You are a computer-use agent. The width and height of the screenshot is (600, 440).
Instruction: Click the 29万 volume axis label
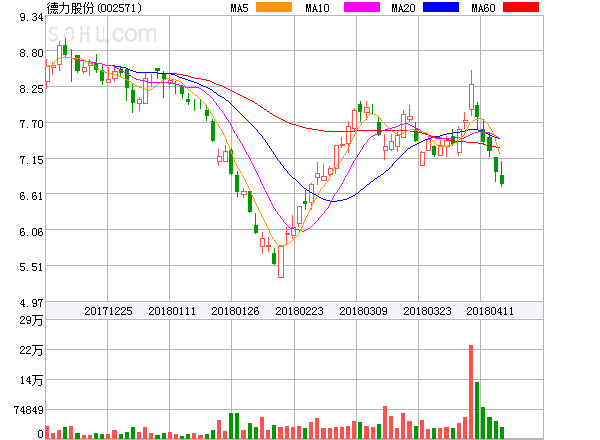tap(31, 320)
